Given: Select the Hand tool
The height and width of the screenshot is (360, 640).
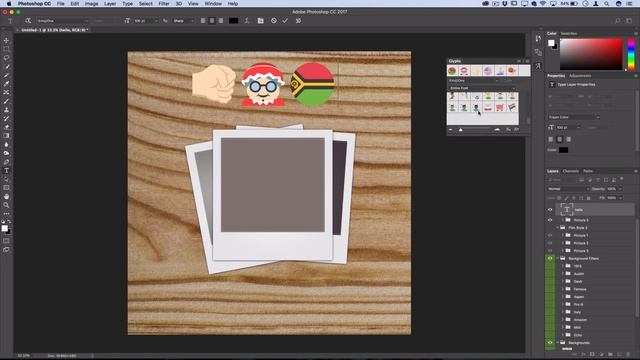Looking at the screenshot, I should point(6,197).
